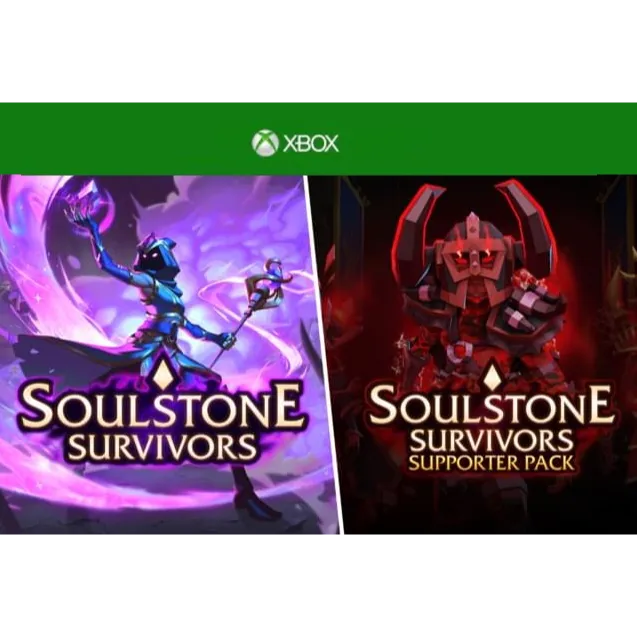Click the Supporter Pack gold subtitle text

491,463
